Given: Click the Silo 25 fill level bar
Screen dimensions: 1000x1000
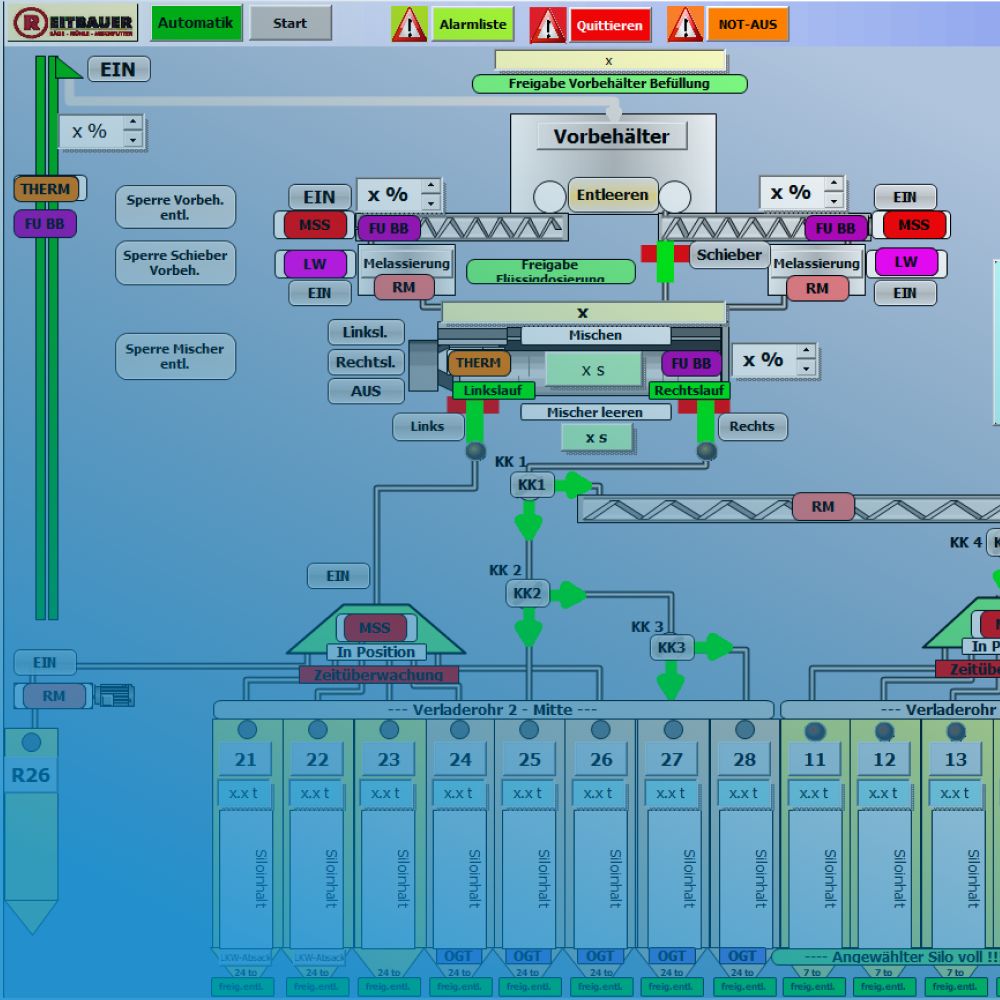Looking at the screenshot, I should click(x=530, y=875).
